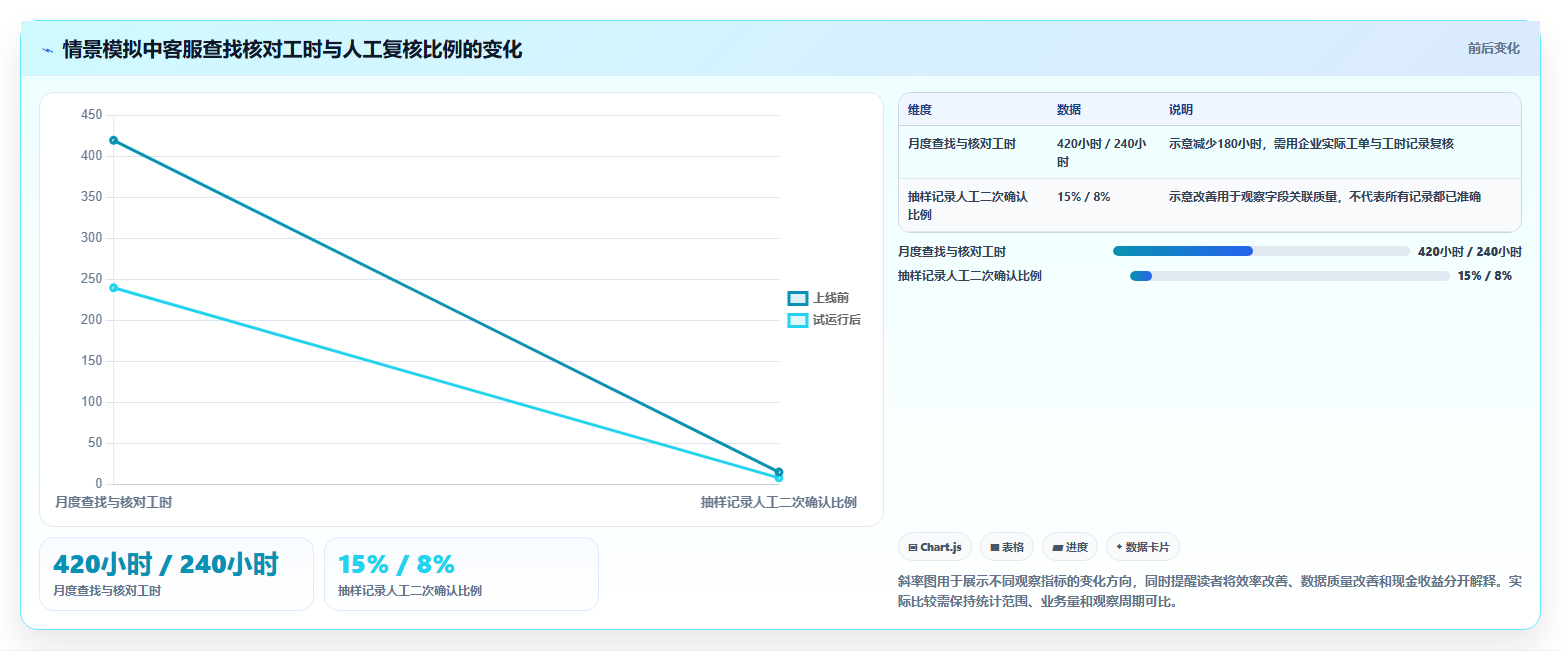
Task: Click the 上线前 legend label
Action: 831,298
